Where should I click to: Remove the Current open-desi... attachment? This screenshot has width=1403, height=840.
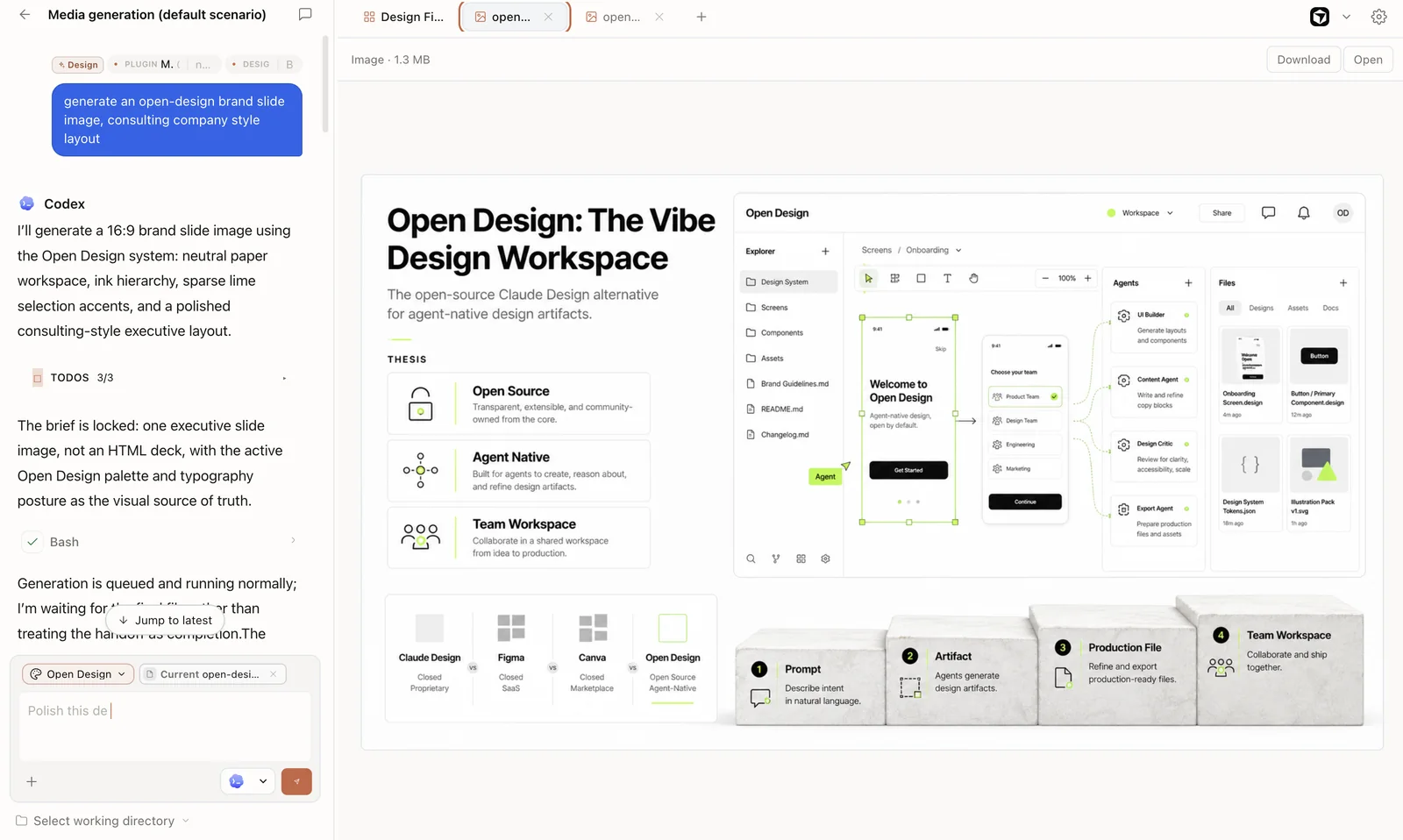pos(274,674)
